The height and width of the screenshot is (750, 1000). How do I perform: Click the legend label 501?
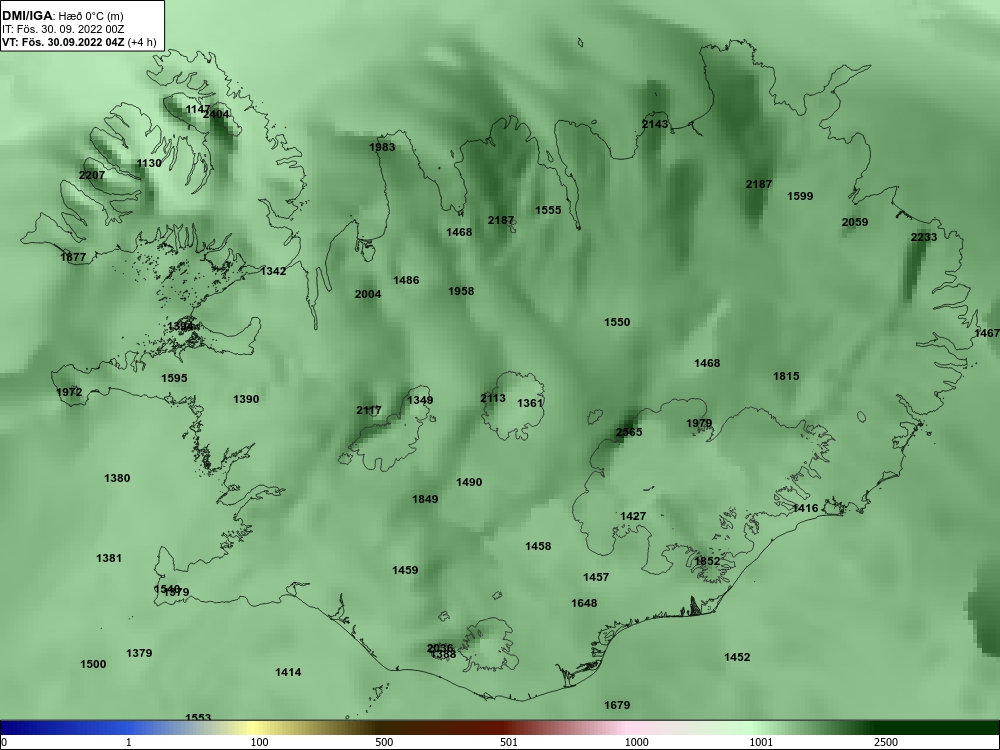click(508, 742)
